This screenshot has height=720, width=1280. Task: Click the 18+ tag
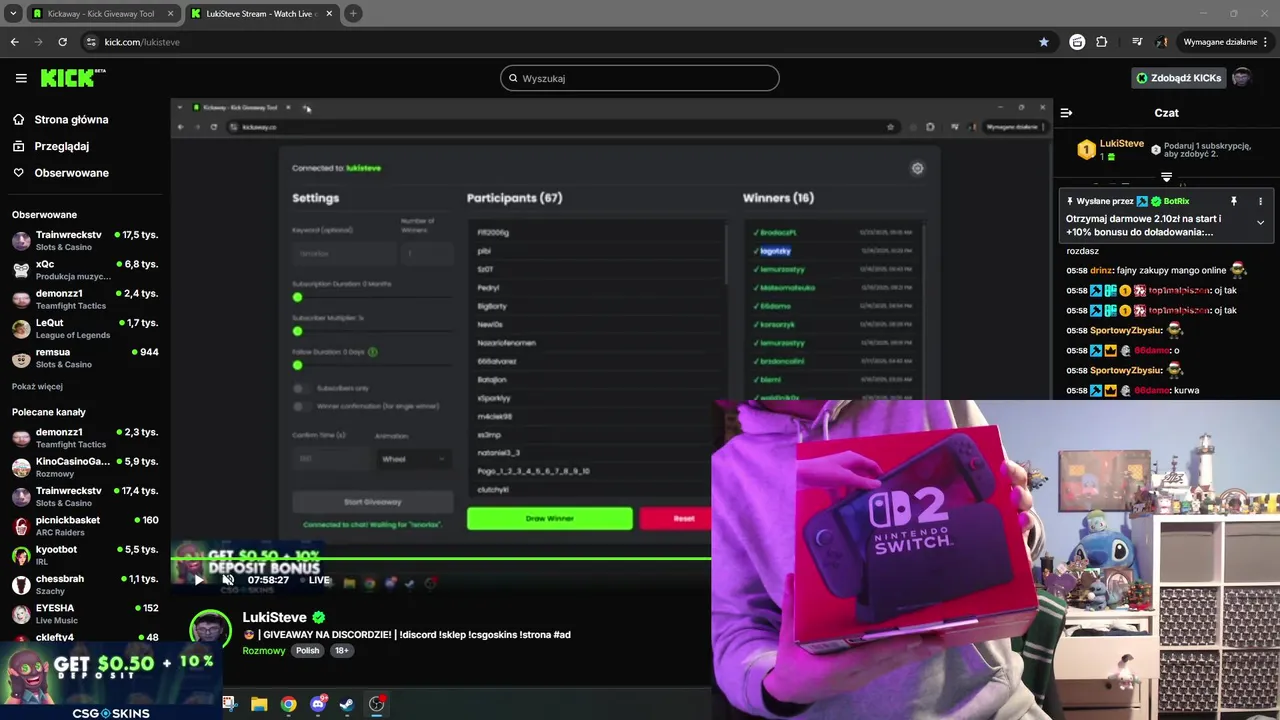point(341,650)
